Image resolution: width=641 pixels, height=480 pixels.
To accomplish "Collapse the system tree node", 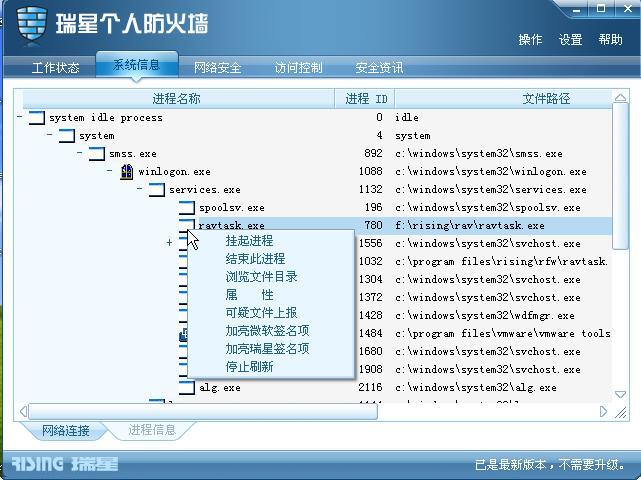I will coord(49,134).
